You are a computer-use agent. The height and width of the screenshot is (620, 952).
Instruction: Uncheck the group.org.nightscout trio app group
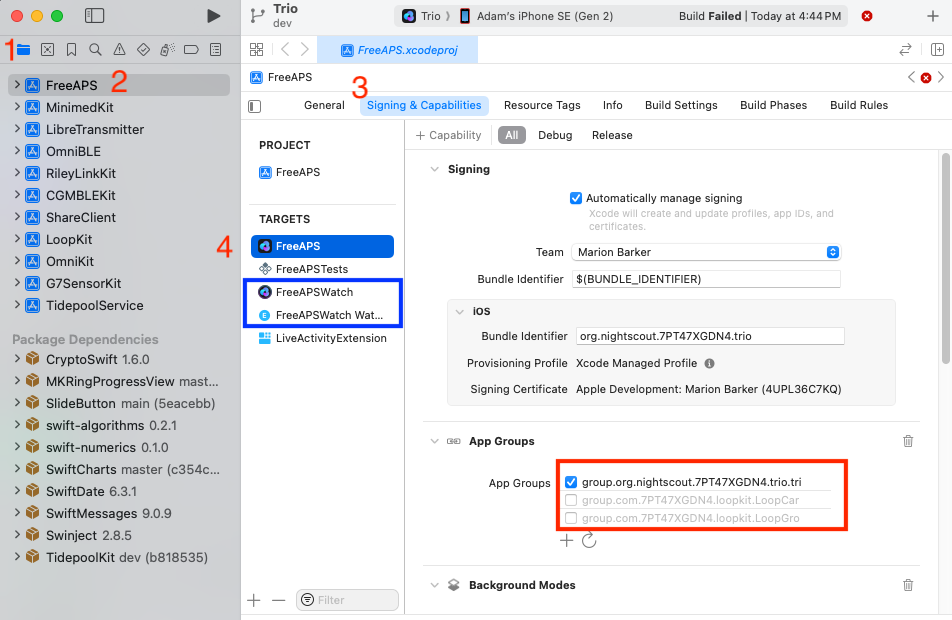[x=571, y=482]
